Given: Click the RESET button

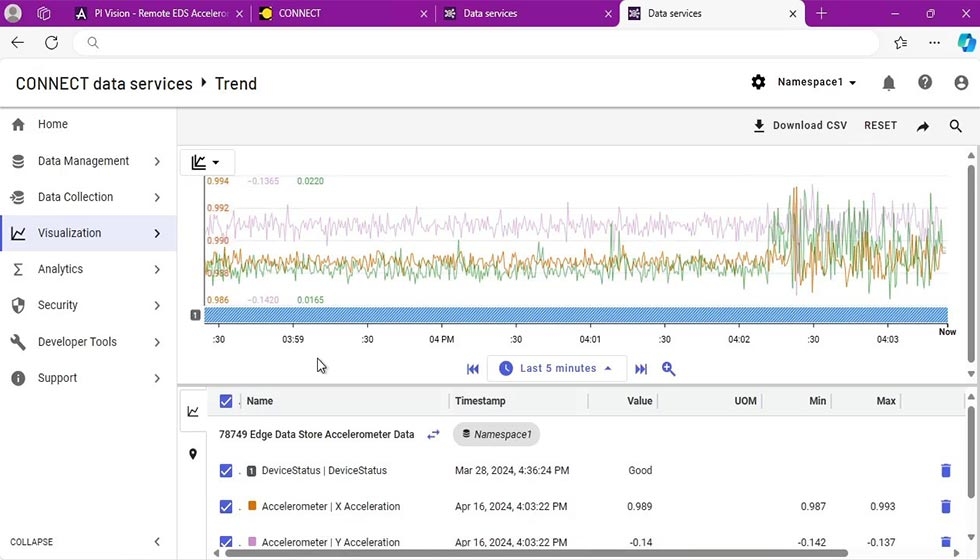Looking at the screenshot, I should tap(880, 126).
